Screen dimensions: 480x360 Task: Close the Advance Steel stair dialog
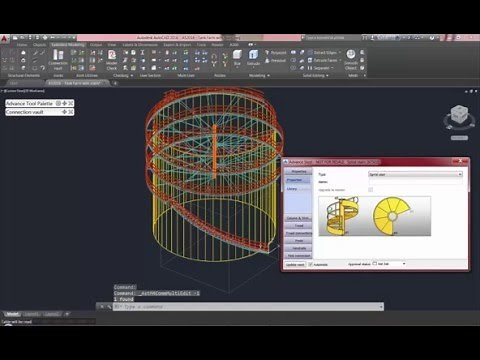460,161
